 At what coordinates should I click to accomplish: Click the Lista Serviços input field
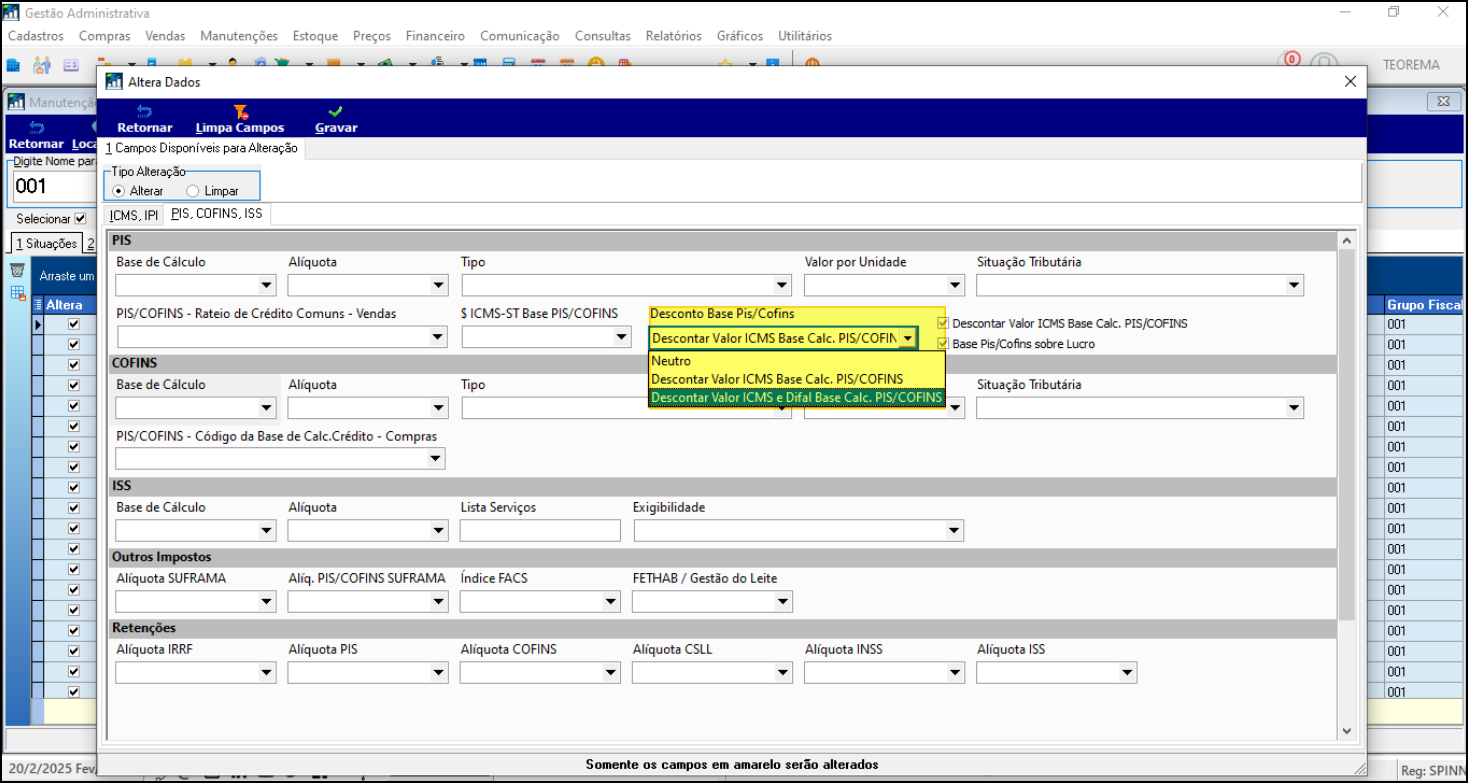point(540,531)
